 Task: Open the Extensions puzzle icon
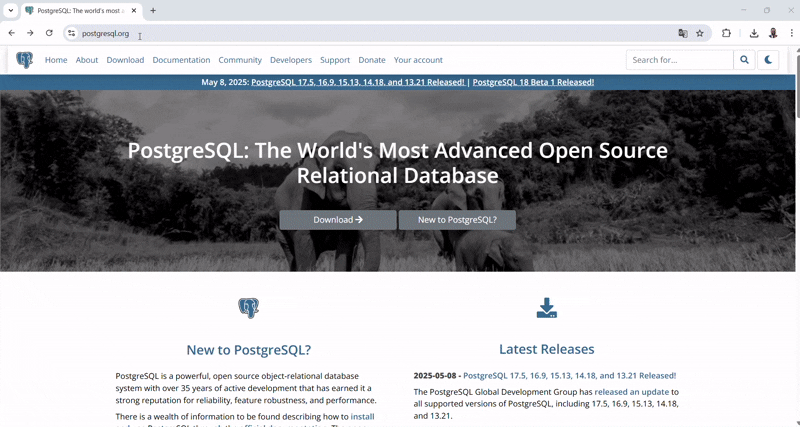click(x=726, y=33)
